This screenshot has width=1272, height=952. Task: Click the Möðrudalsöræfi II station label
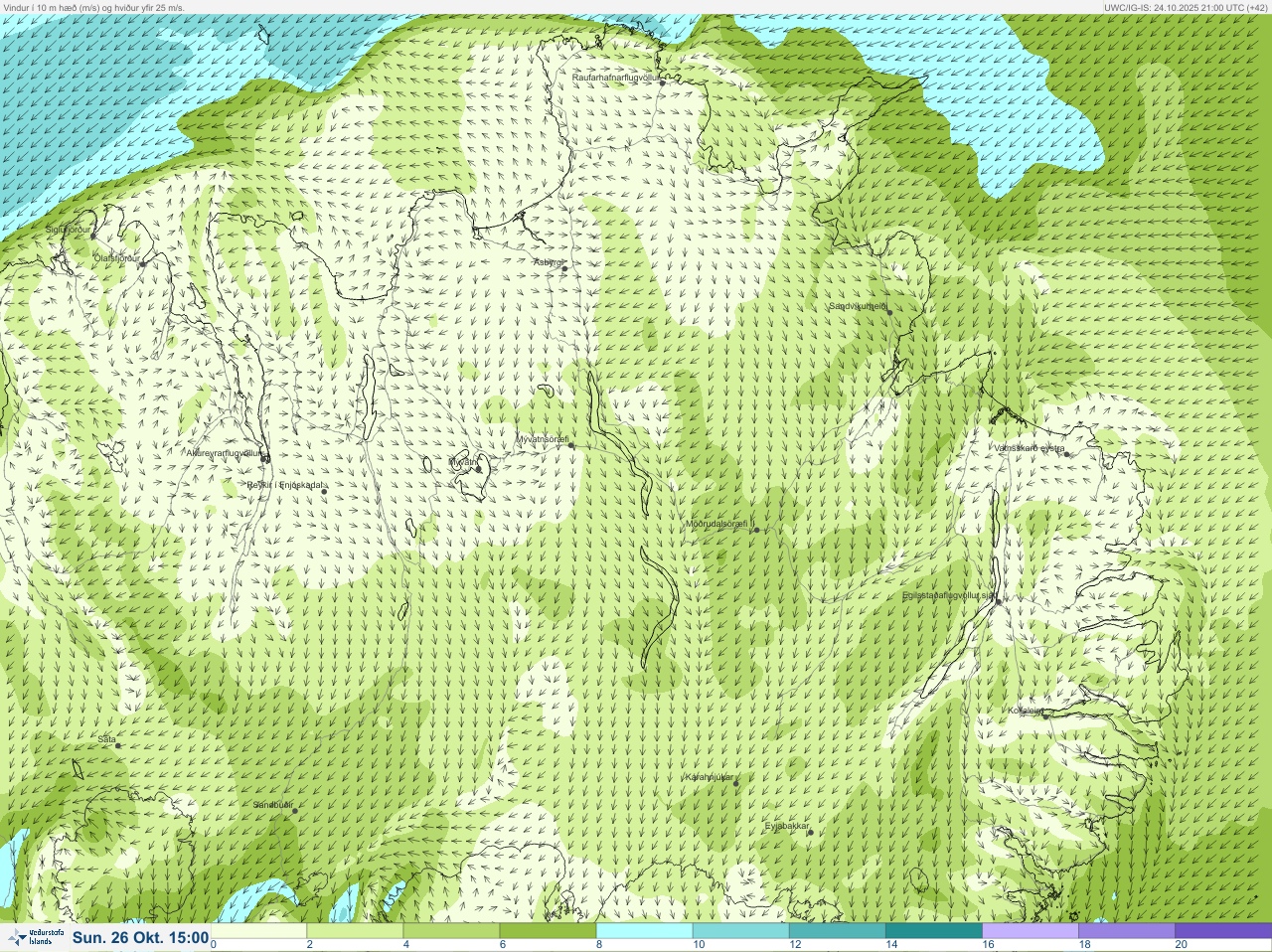(x=720, y=524)
